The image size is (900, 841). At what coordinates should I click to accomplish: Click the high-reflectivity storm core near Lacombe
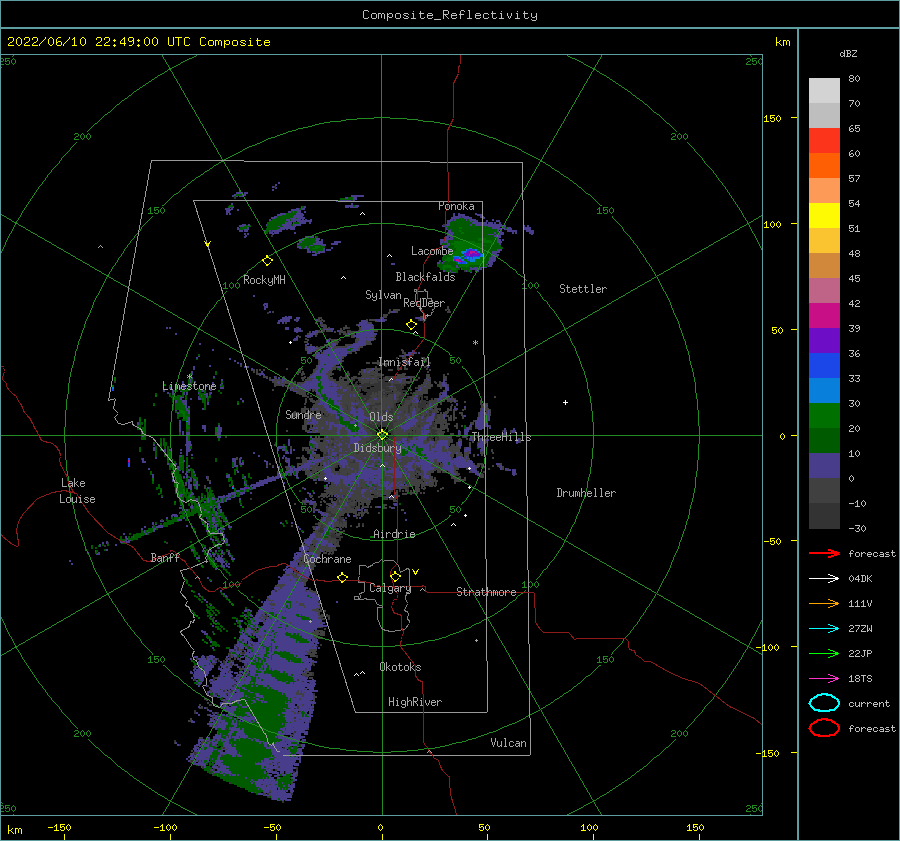coord(470,255)
